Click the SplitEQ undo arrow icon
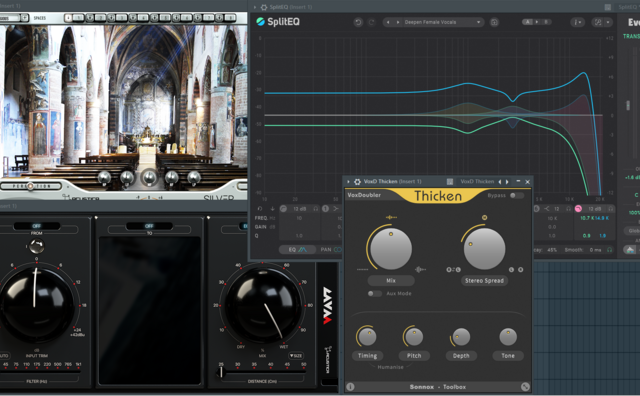Image resolution: width=640 pixels, height=396 pixels. tap(358, 22)
